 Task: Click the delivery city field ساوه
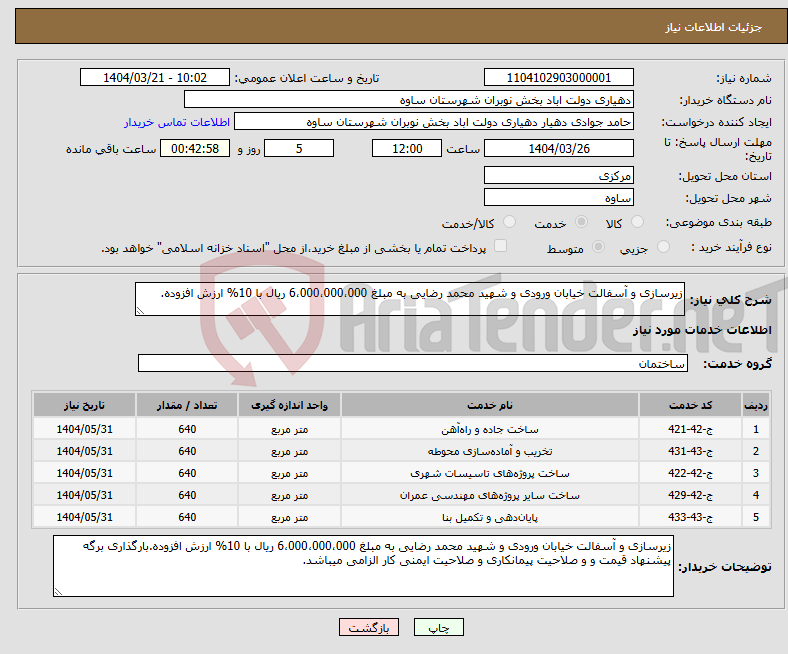point(558,197)
